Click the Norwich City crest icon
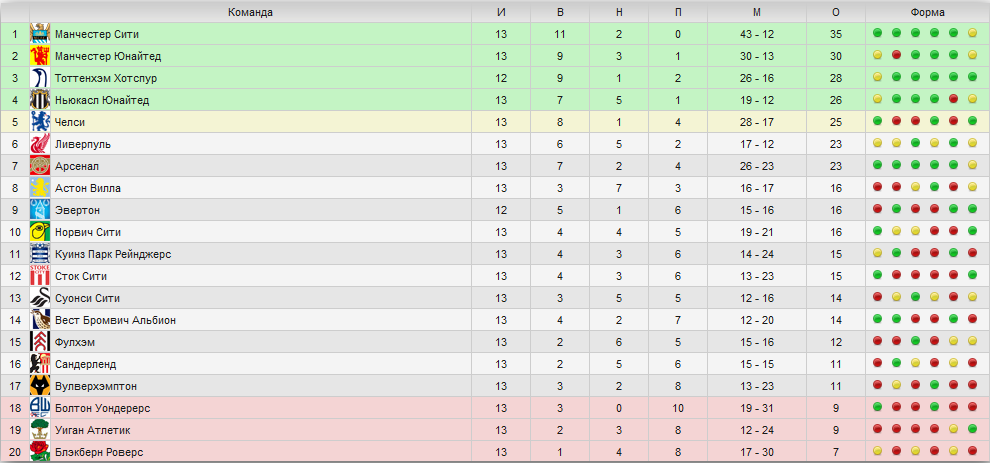The image size is (990, 463). point(40,232)
